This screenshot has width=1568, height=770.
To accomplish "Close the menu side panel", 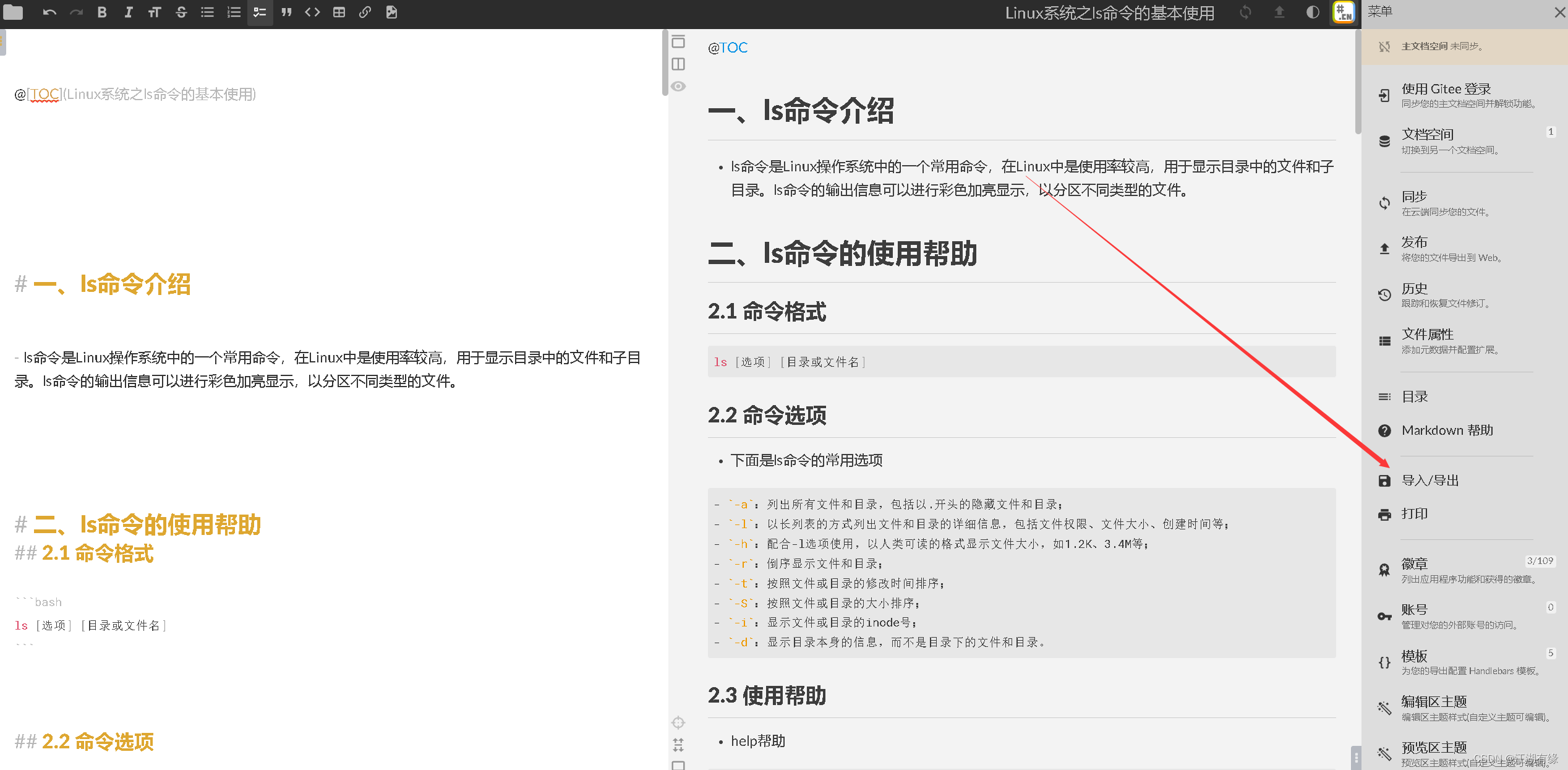I will coord(1559,12).
